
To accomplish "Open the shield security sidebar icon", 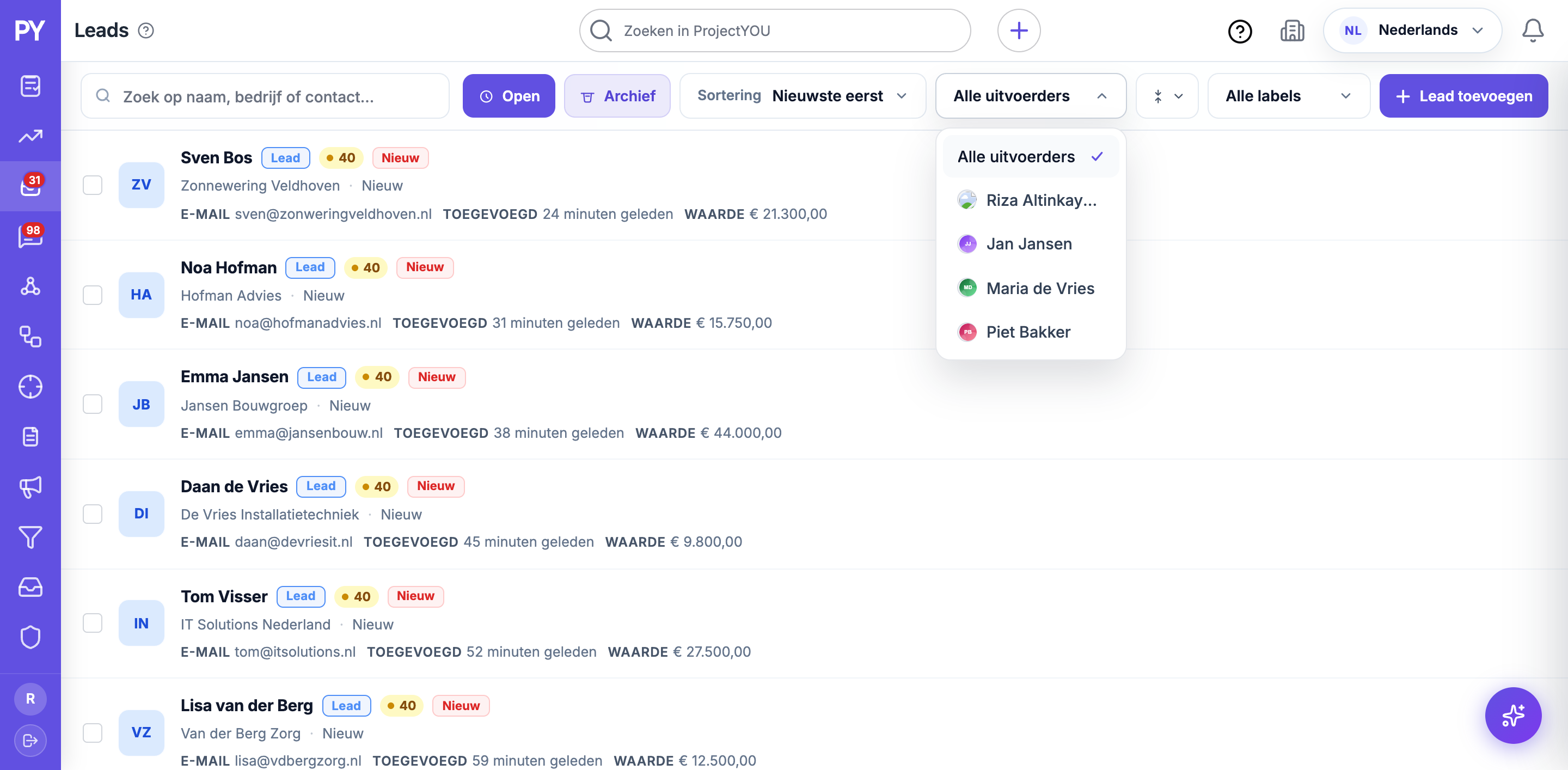I will (x=30, y=637).
